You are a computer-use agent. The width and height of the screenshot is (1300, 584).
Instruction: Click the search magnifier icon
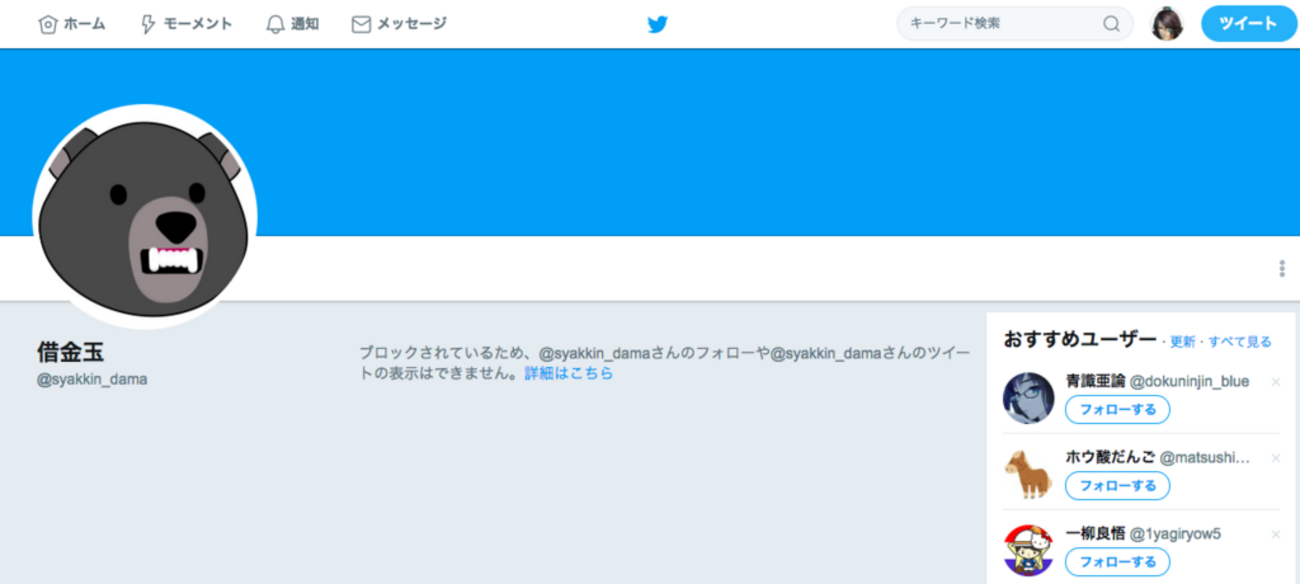tap(1111, 24)
